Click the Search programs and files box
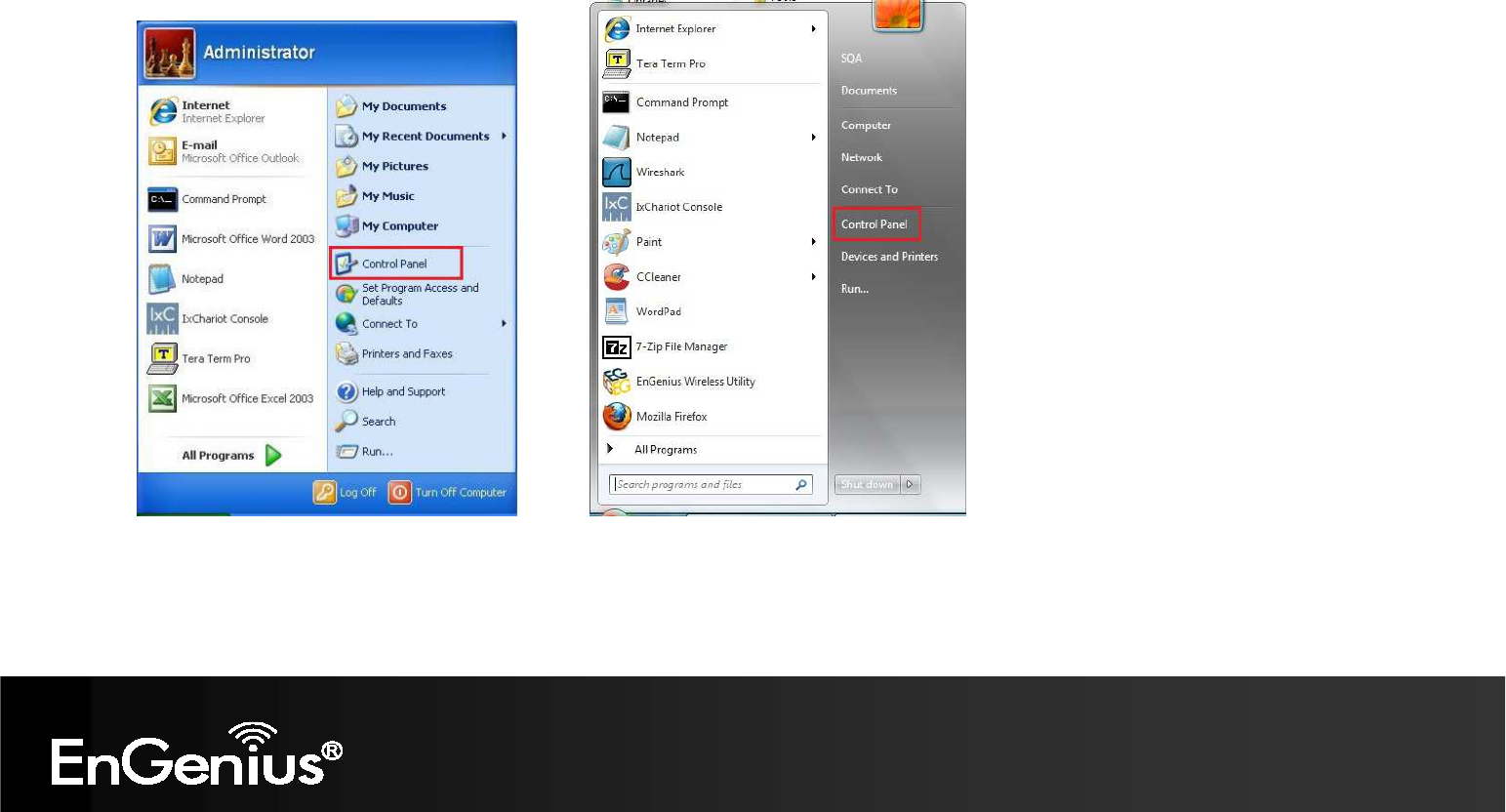1506x812 pixels. 711,484
